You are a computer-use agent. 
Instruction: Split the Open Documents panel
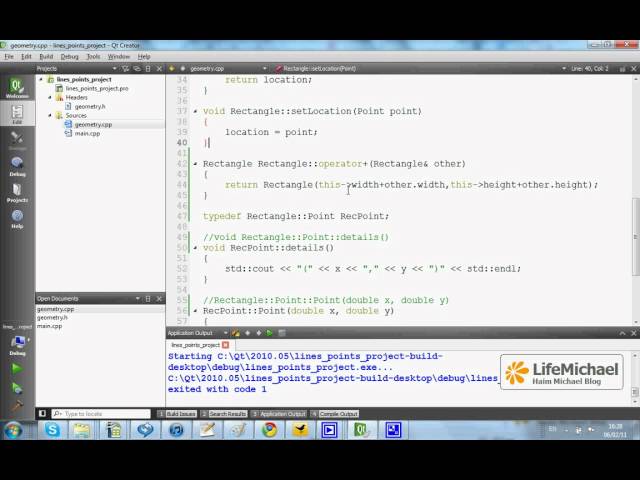coord(148,299)
